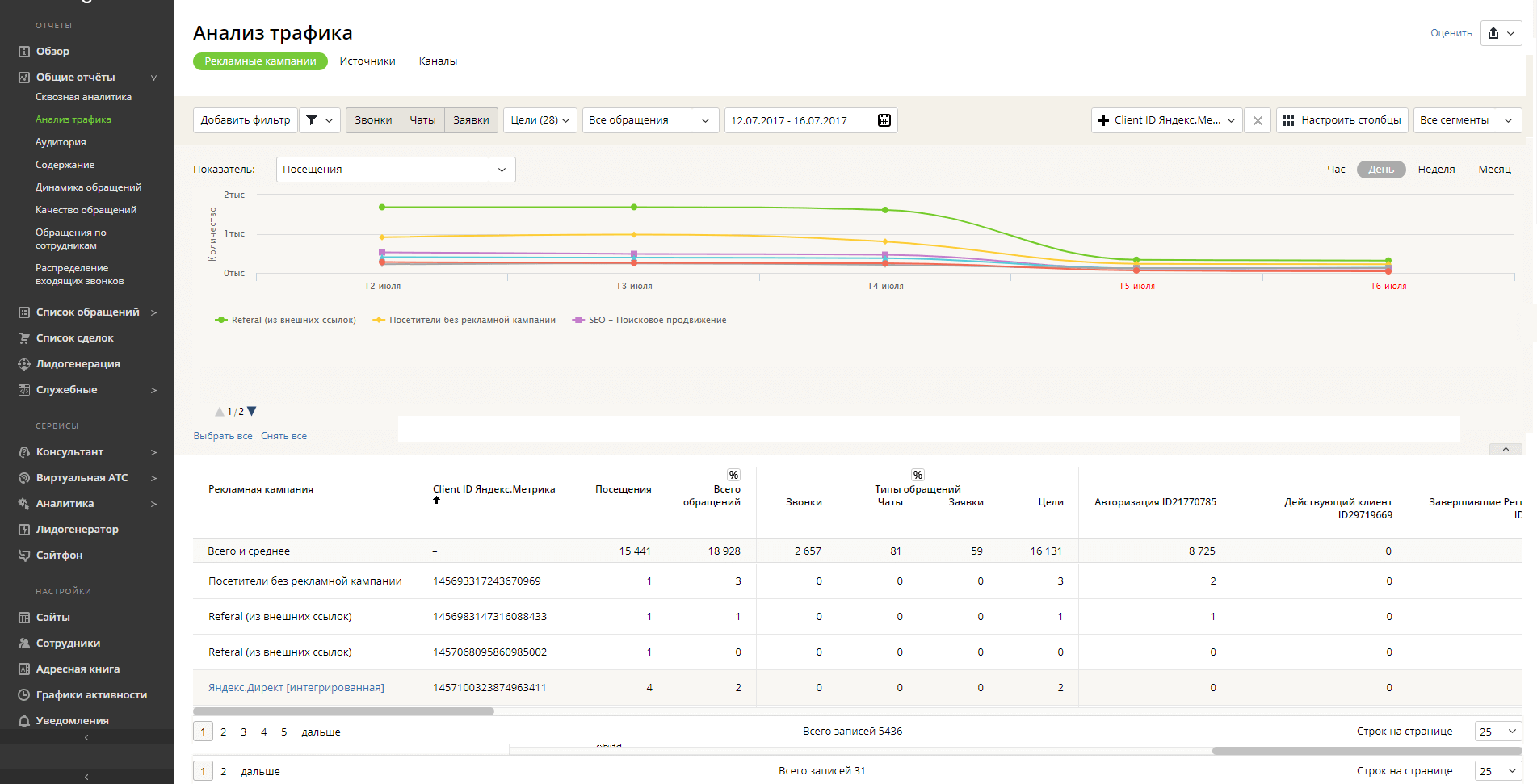Open the Посещения indicator dropdown
The image size is (1537, 784).
396,170
